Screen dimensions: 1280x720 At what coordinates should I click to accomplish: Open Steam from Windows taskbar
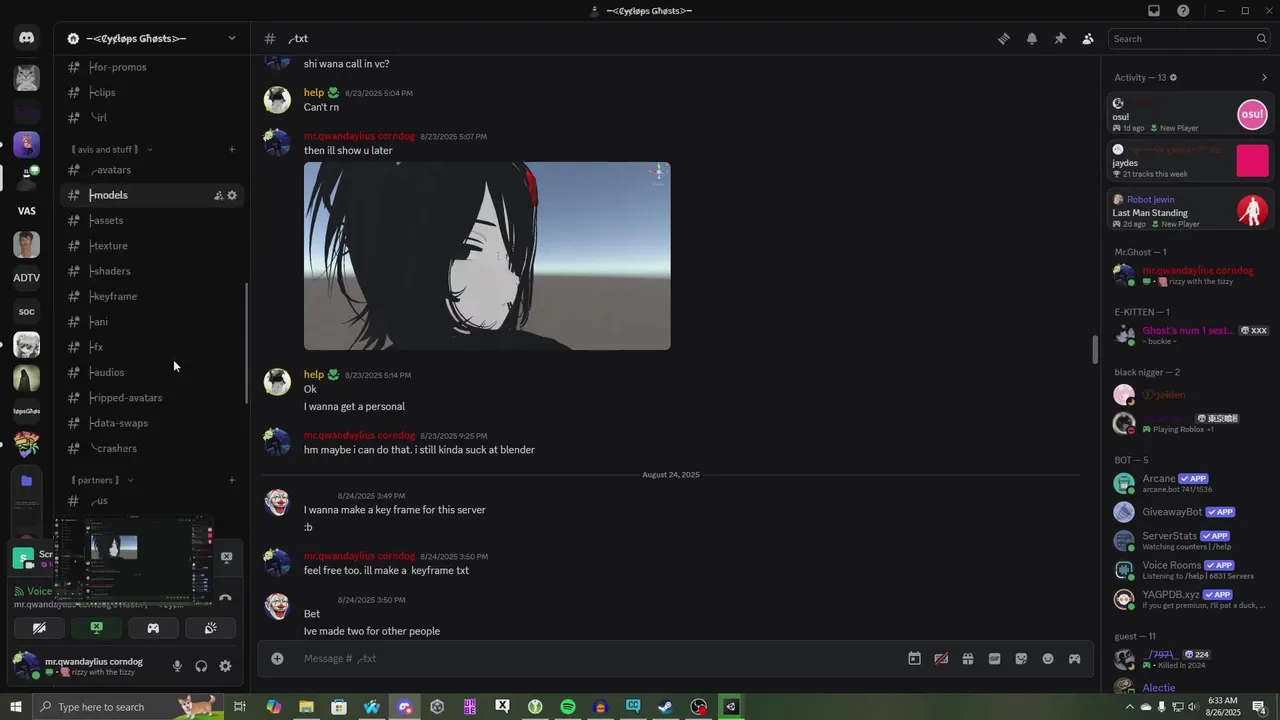(x=665, y=707)
